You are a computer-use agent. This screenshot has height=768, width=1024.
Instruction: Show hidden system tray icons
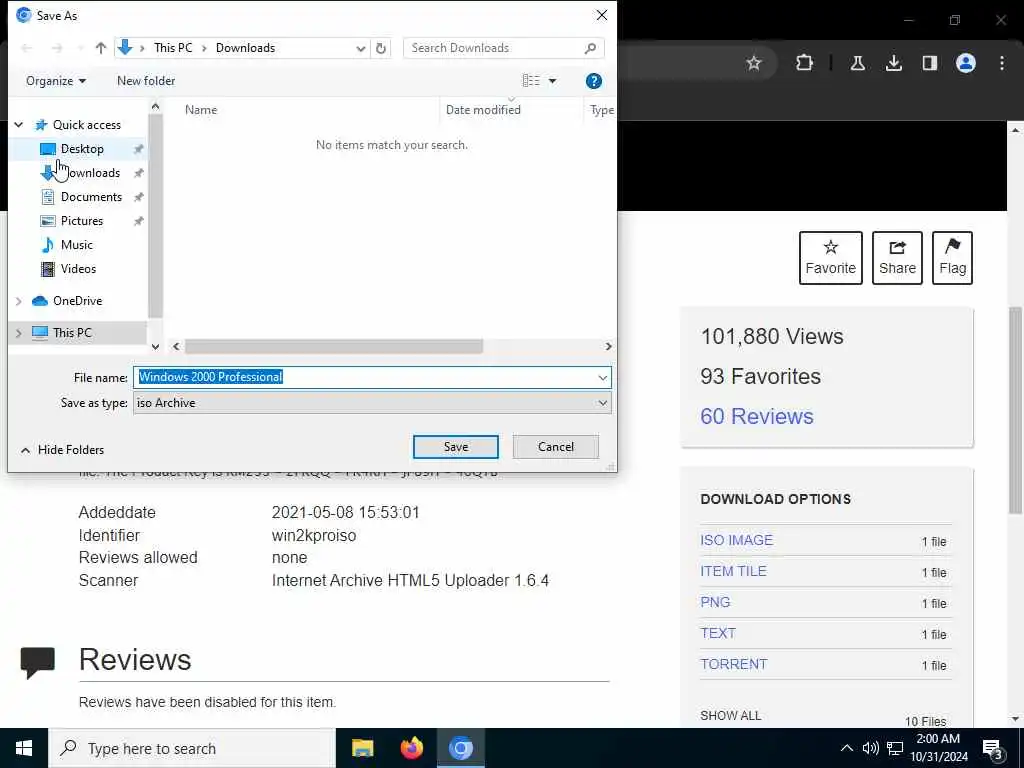pyautogui.click(x=846, y=748)
